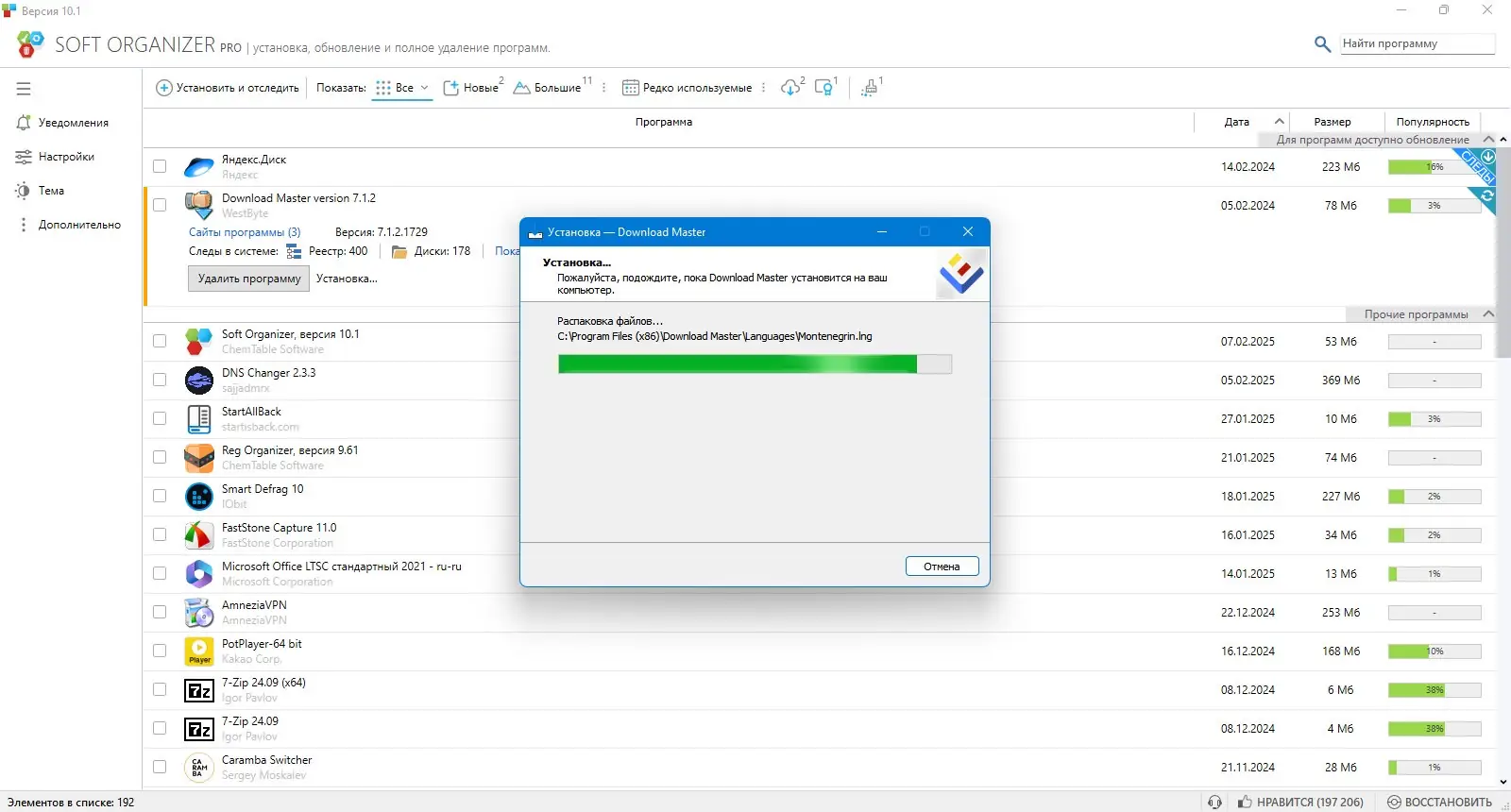The height and width of the screenshot is (812, 1511).
Task: Focus the Найти программу search field
Action: (1418, 43)
